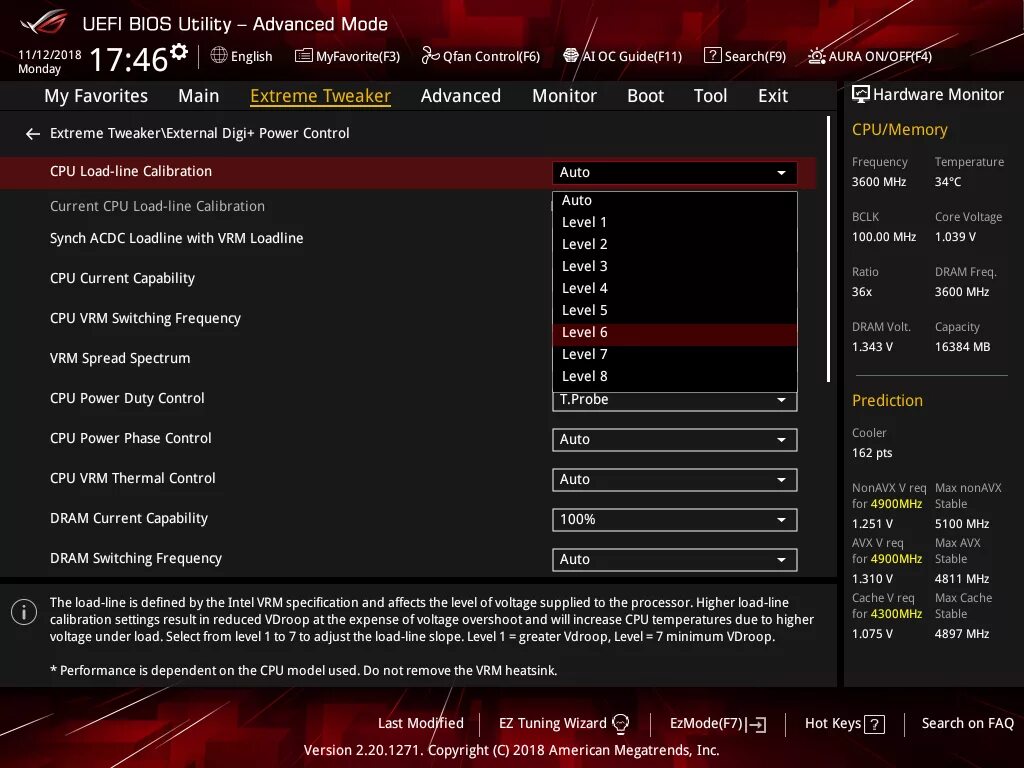
Task: Click EZ Tuning Wizard label
Action: click(552, 724)
